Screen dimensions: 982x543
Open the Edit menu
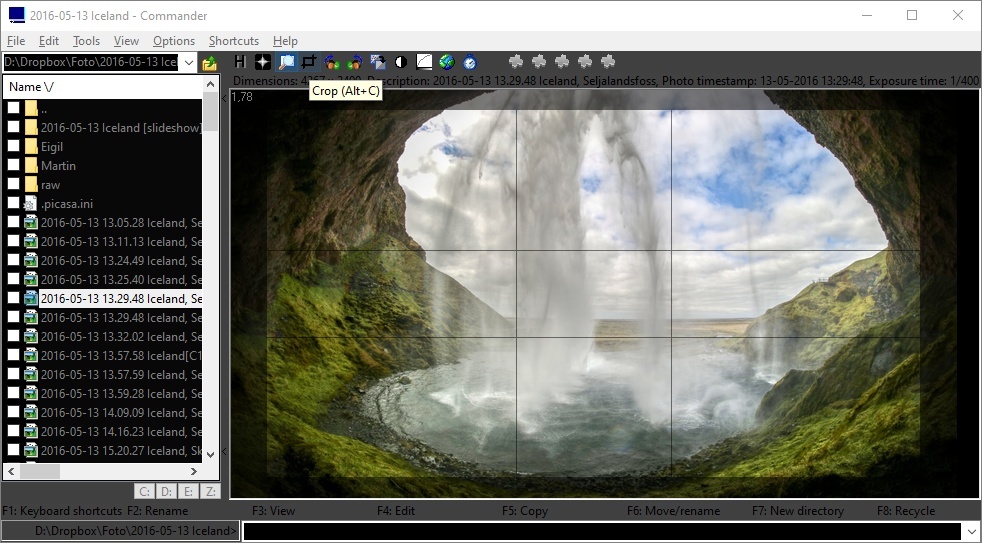click(x=49, y=41)
